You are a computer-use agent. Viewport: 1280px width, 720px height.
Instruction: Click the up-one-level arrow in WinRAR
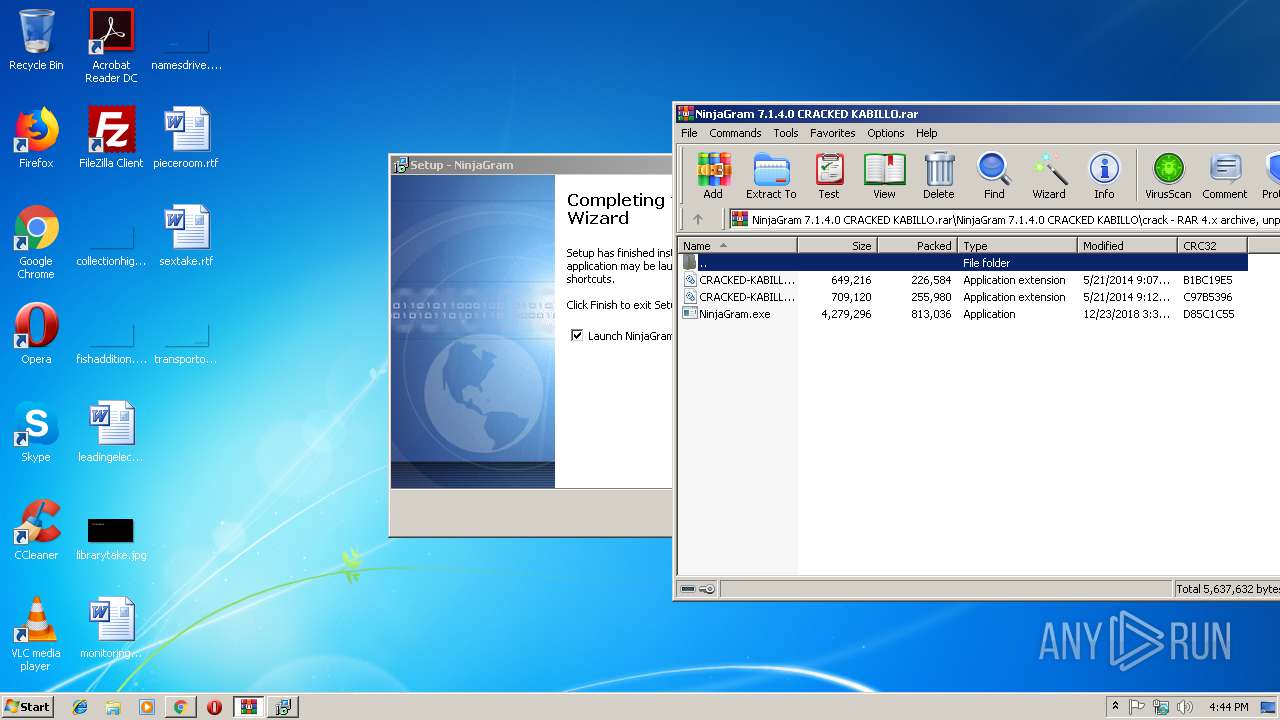[x=698, y=220]
